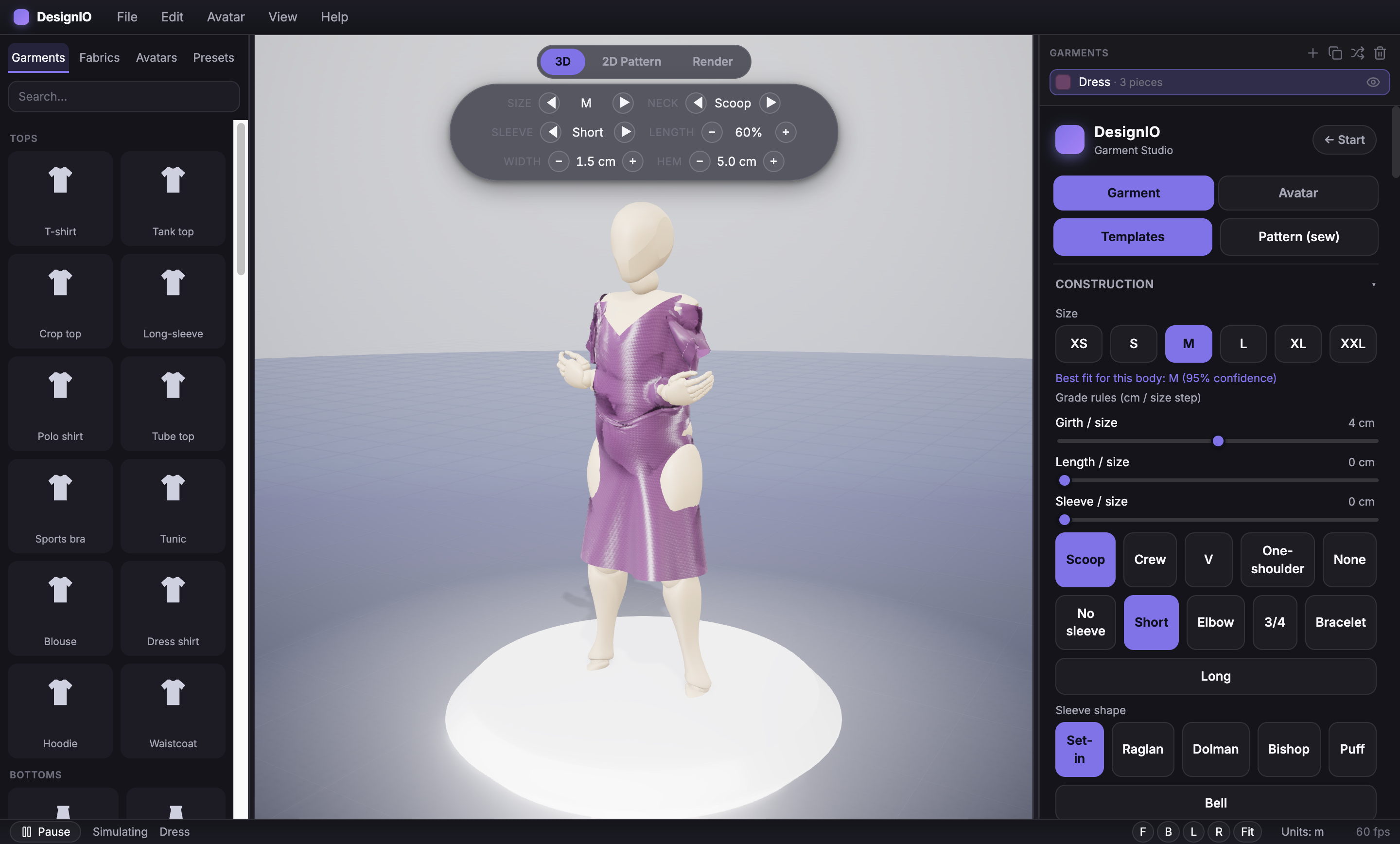
Task: Click the Start back button
Action: (1344, 140)
